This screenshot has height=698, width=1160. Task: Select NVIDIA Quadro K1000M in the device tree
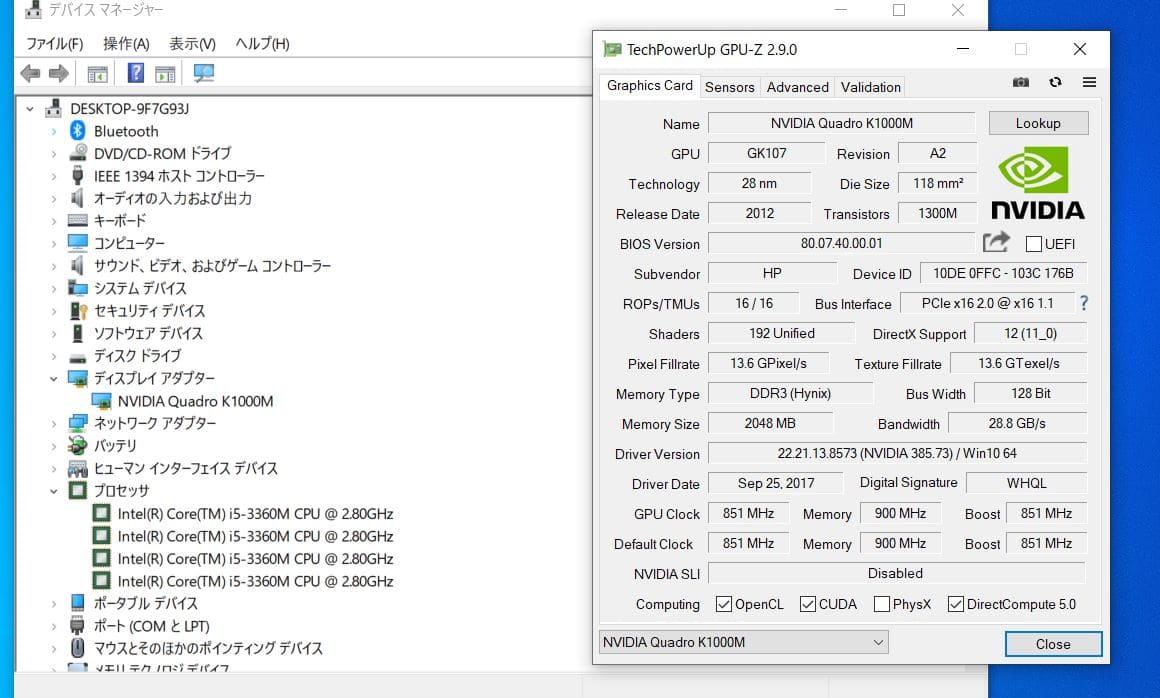coord(195,401)
